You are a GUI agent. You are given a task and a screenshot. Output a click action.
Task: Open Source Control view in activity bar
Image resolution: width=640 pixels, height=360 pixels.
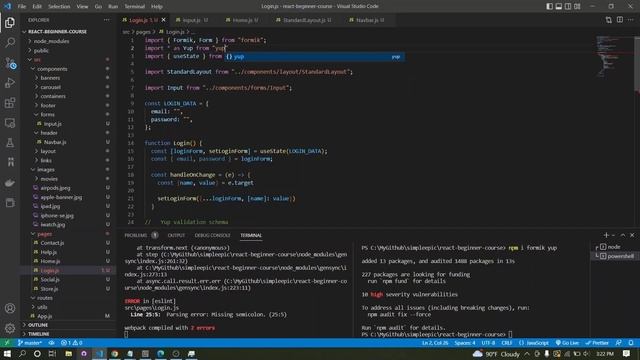(x=10, y=63)
